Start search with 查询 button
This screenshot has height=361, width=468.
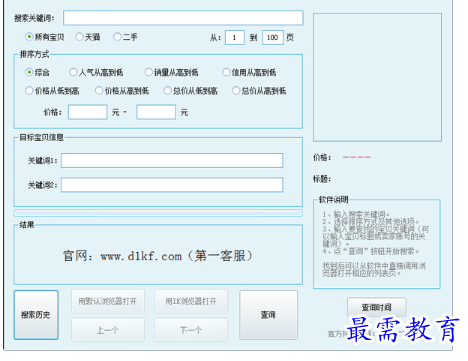(268, 315)
